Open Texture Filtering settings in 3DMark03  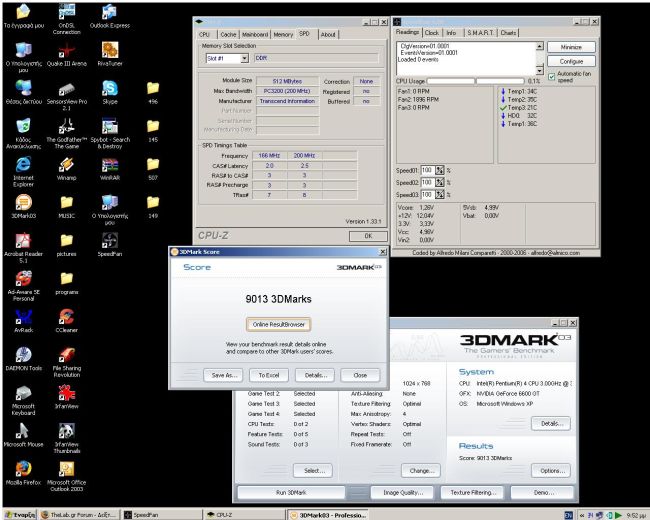click(473, 492)
